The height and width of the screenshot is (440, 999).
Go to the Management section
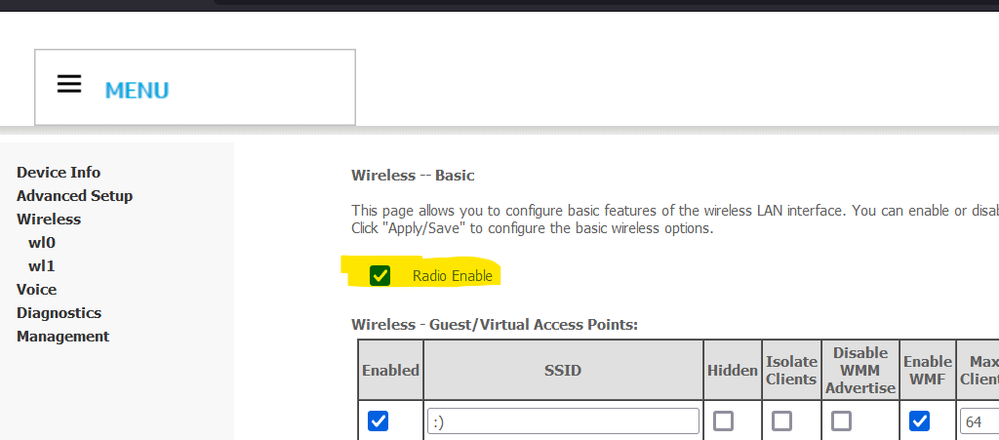[x=63, y=336]
